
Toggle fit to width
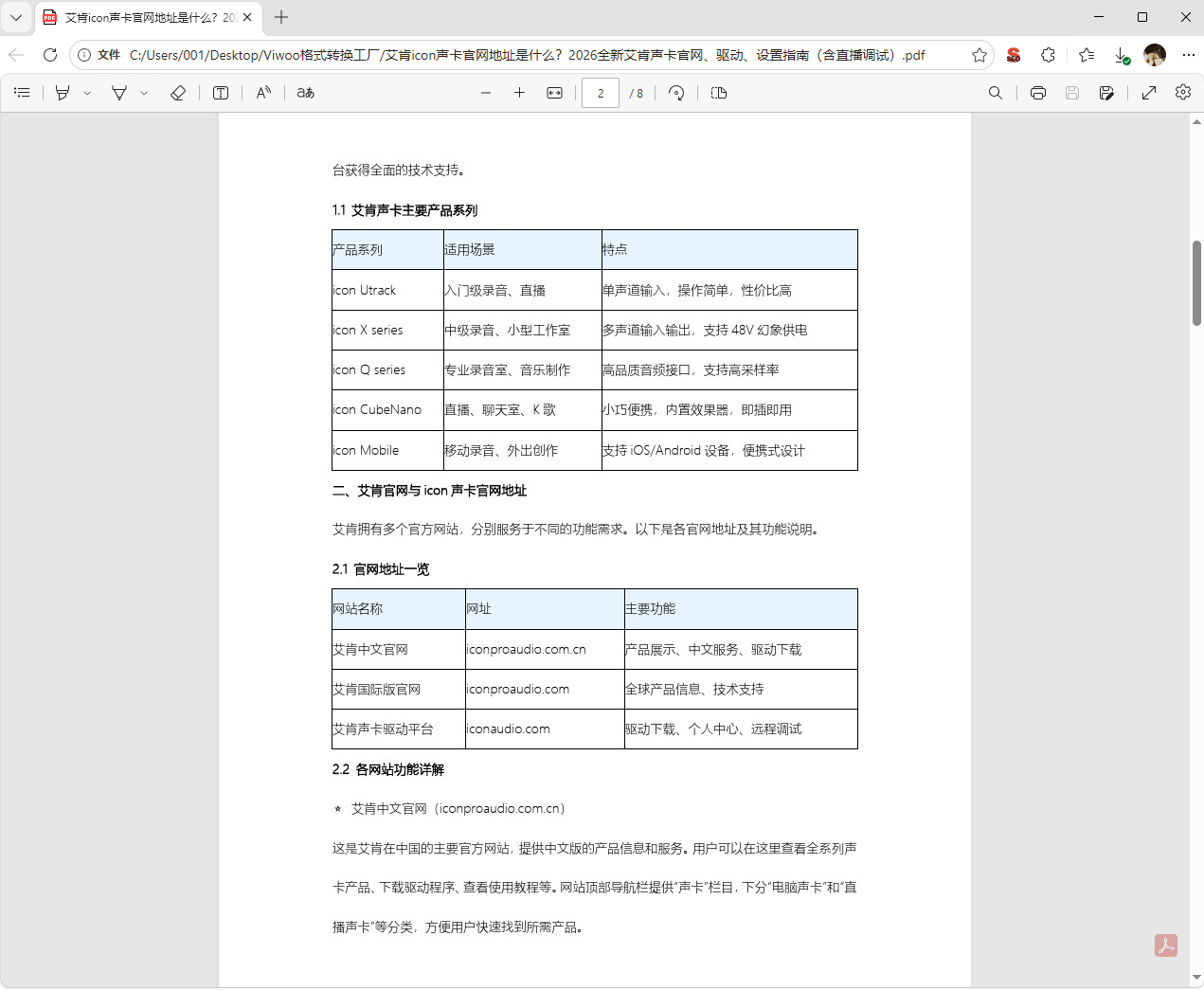tap(555, 93)
